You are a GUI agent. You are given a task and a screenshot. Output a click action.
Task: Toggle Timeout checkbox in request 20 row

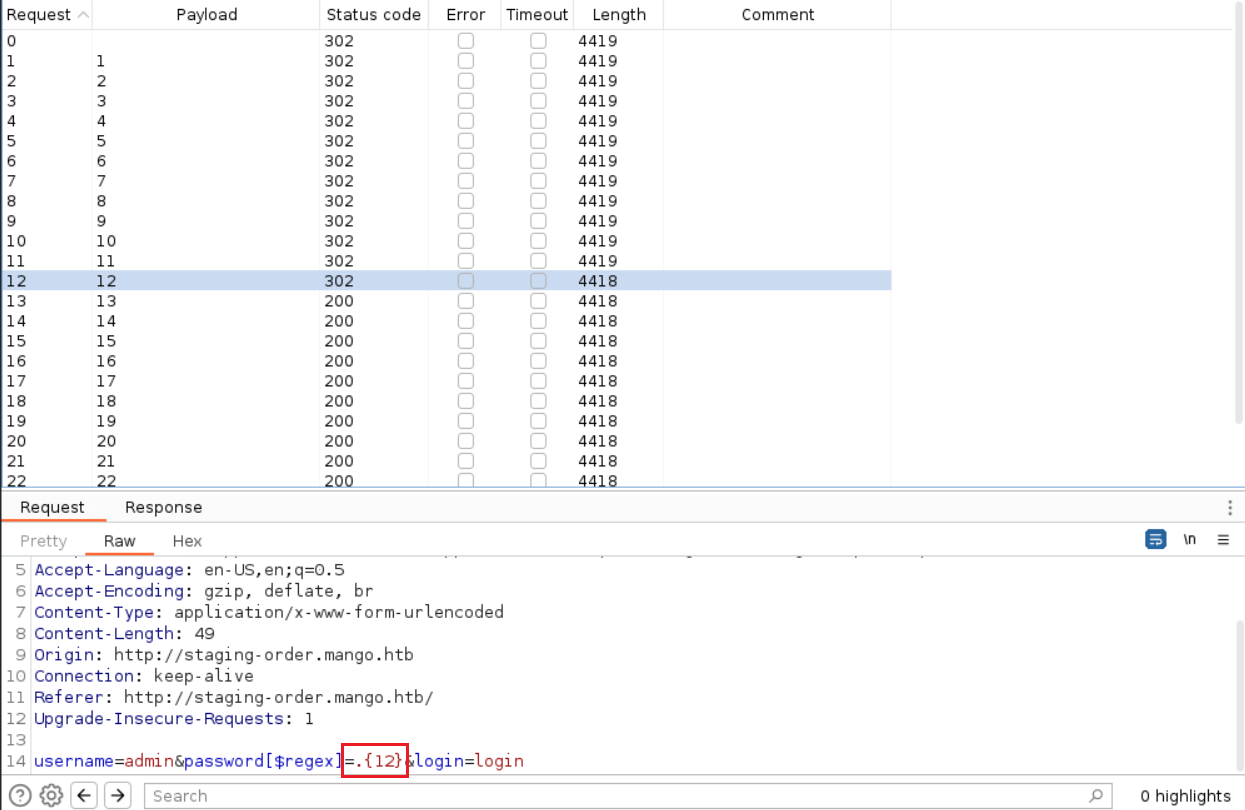click(538, 441)
